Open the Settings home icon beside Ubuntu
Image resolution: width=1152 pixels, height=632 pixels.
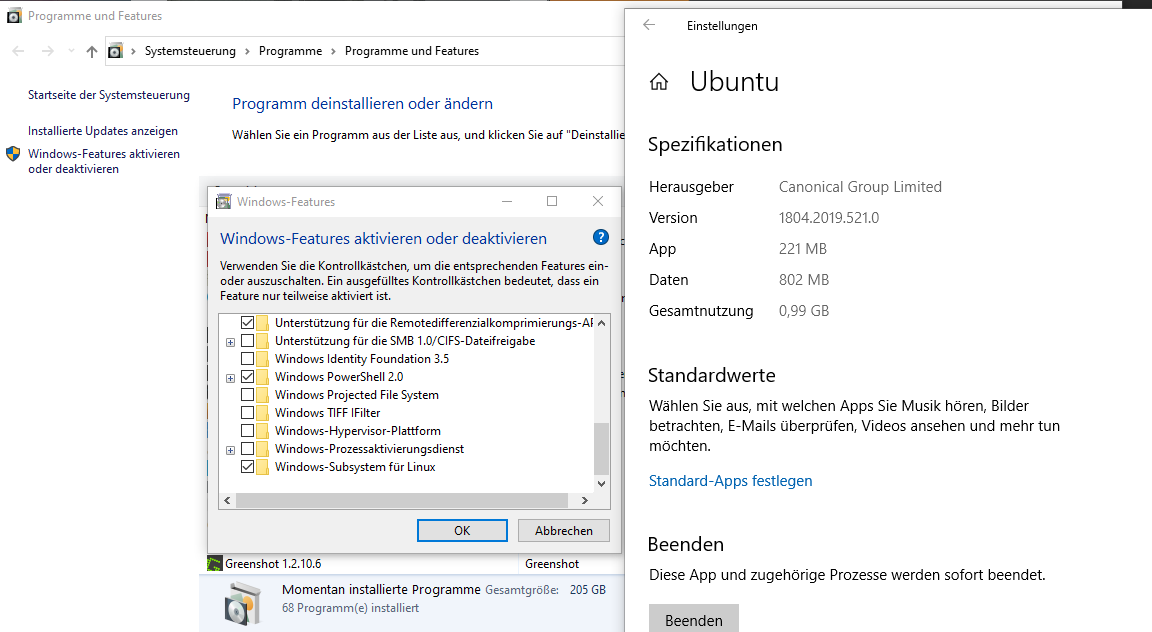point(659,82)
